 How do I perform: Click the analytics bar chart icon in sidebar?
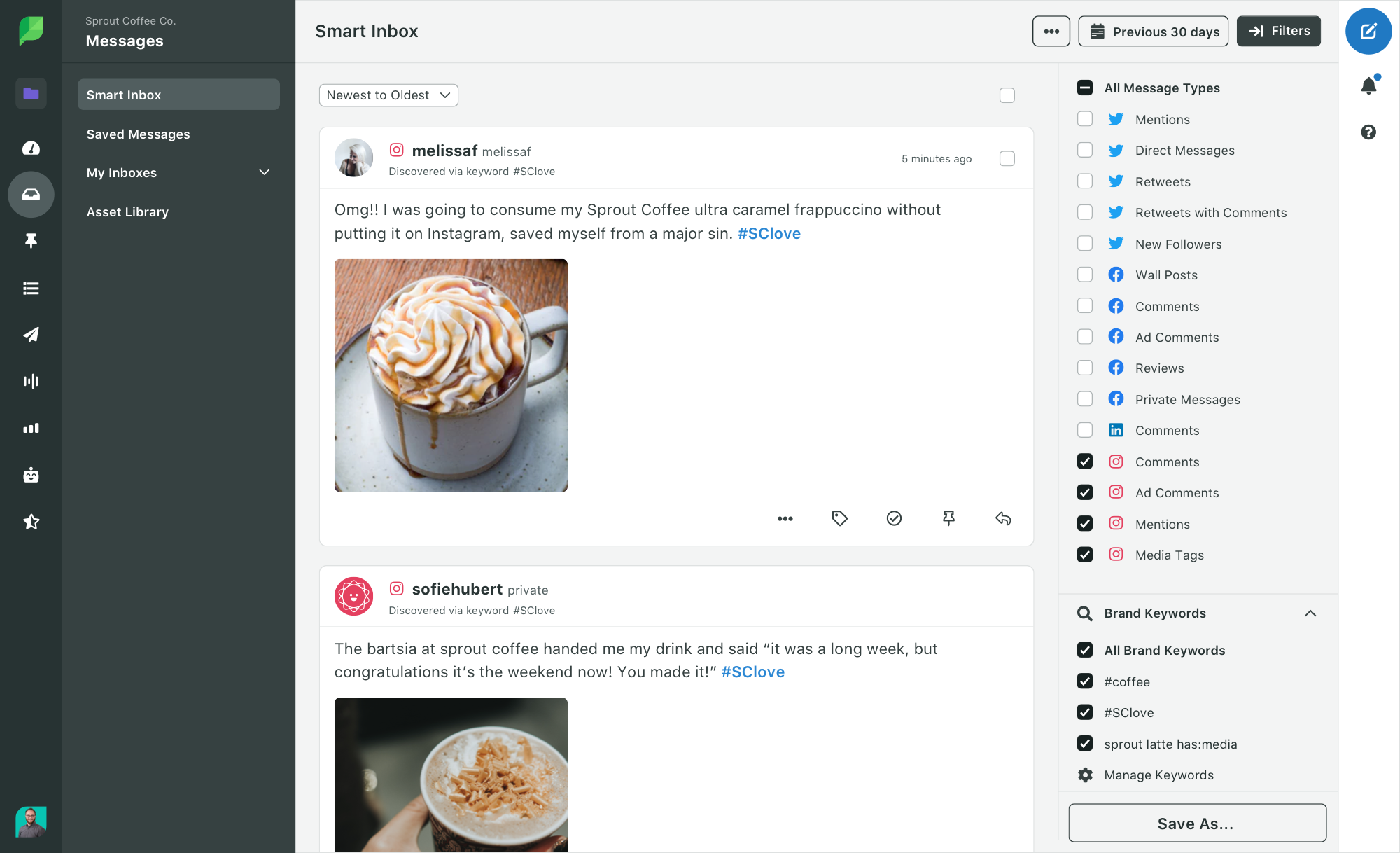coord(31,428)
